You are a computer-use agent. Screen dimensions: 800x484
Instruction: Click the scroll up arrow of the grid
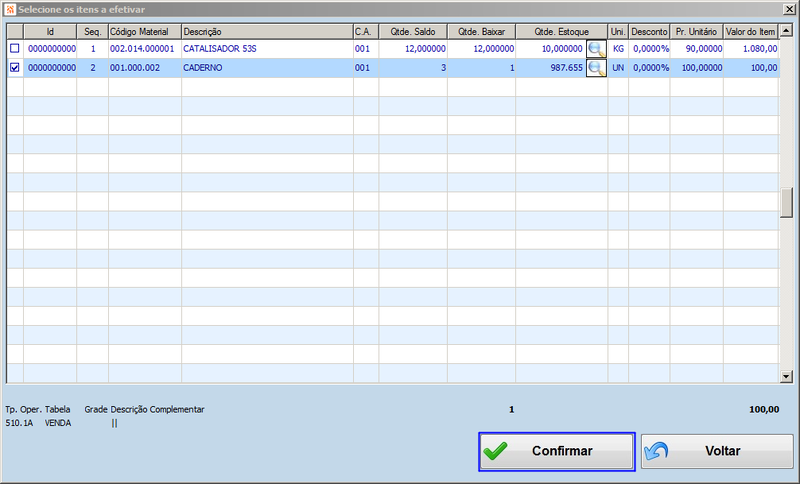(x=786, y=31)
